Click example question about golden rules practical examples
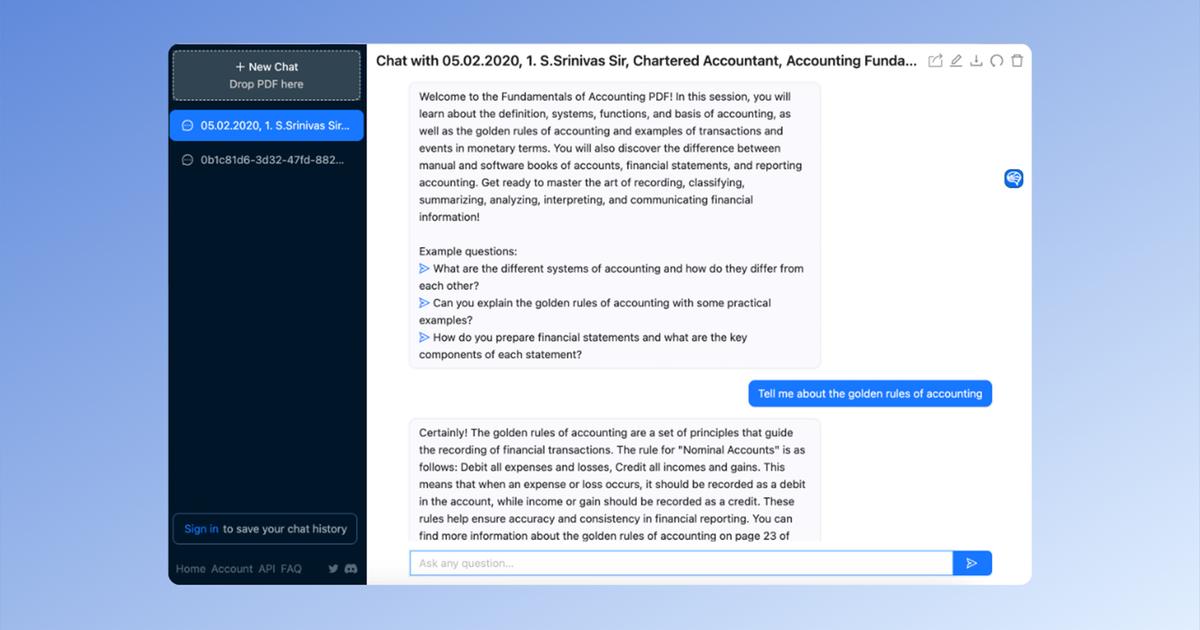1200x630 pixels. pyautogui.click(x=595, y=311)
